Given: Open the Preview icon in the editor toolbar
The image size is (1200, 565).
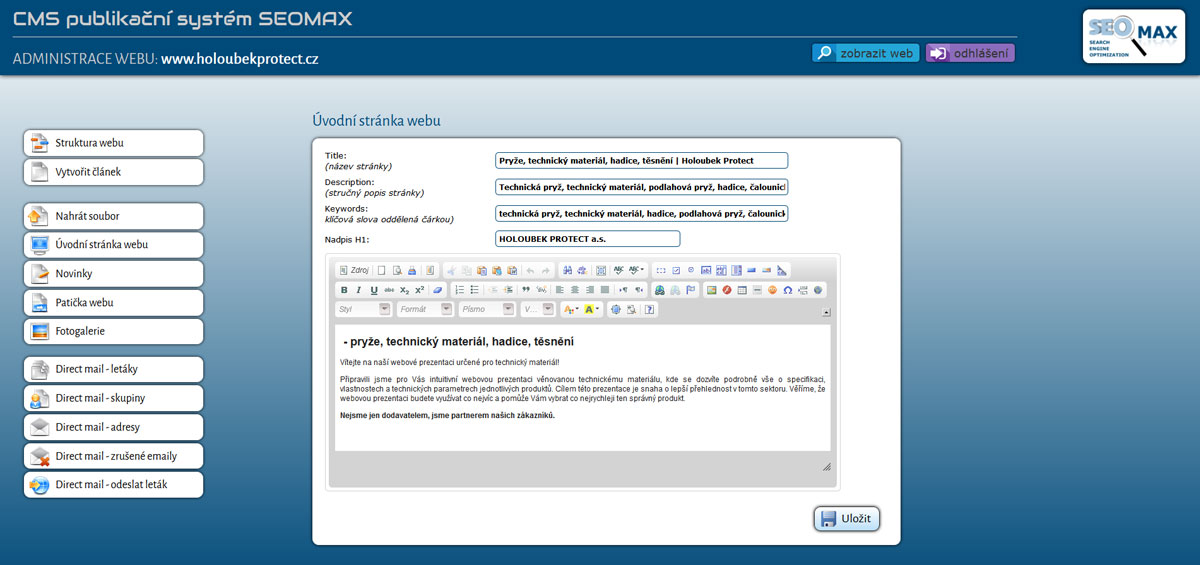Looking at the screenshot, I should pyautogui.click(x=397, y=270).
